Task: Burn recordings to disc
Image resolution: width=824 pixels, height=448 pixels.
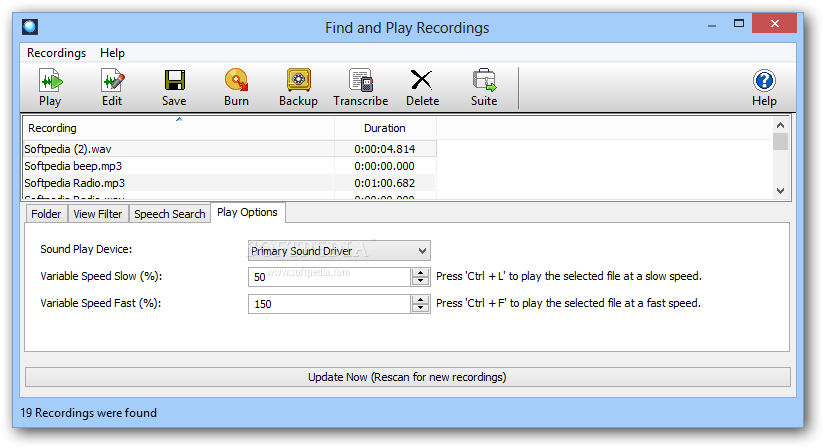Action: [236, 88]
